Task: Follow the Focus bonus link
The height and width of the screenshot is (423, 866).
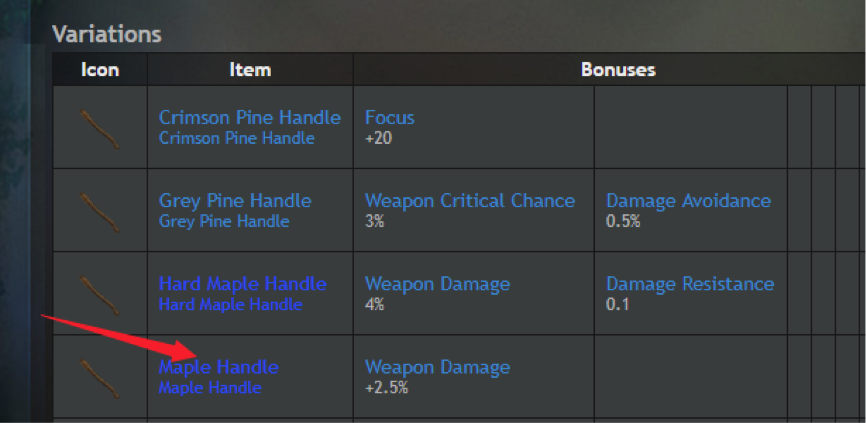Action: pyautogui.click(x=389, y=118)
